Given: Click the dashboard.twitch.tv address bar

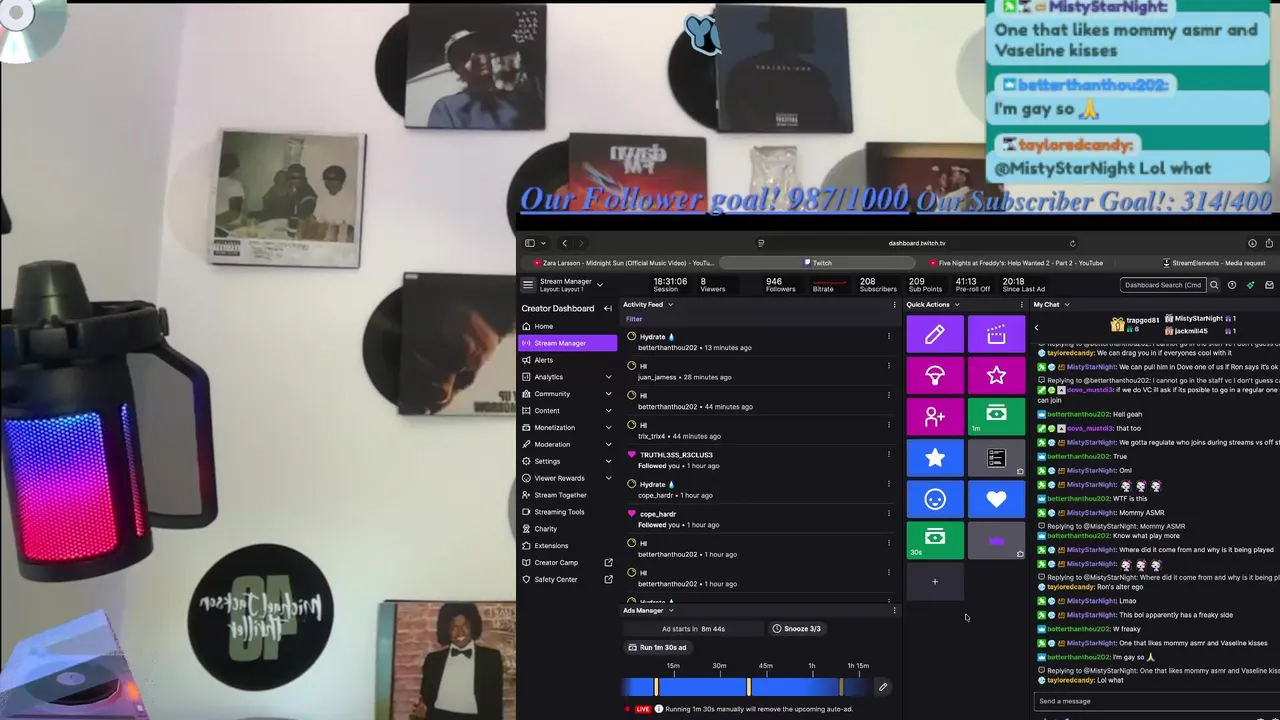Looking at the screenshot, I should (x=917, y=243).
